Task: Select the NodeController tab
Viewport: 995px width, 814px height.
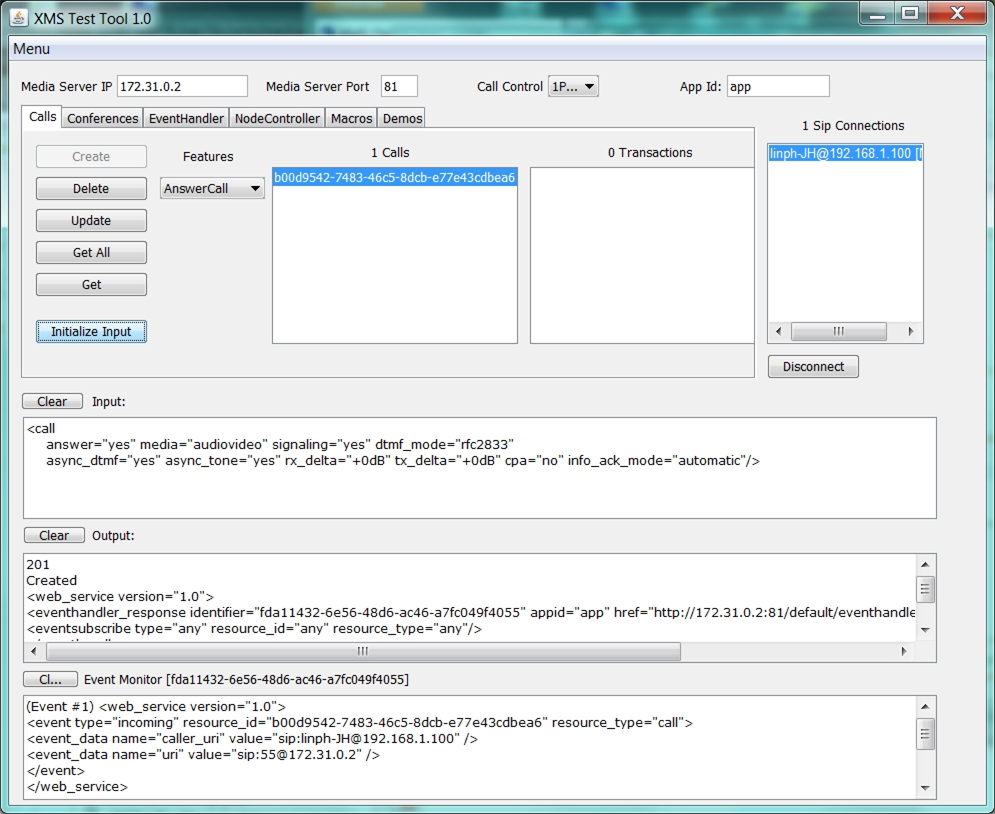Action: [x=277, y=118]
